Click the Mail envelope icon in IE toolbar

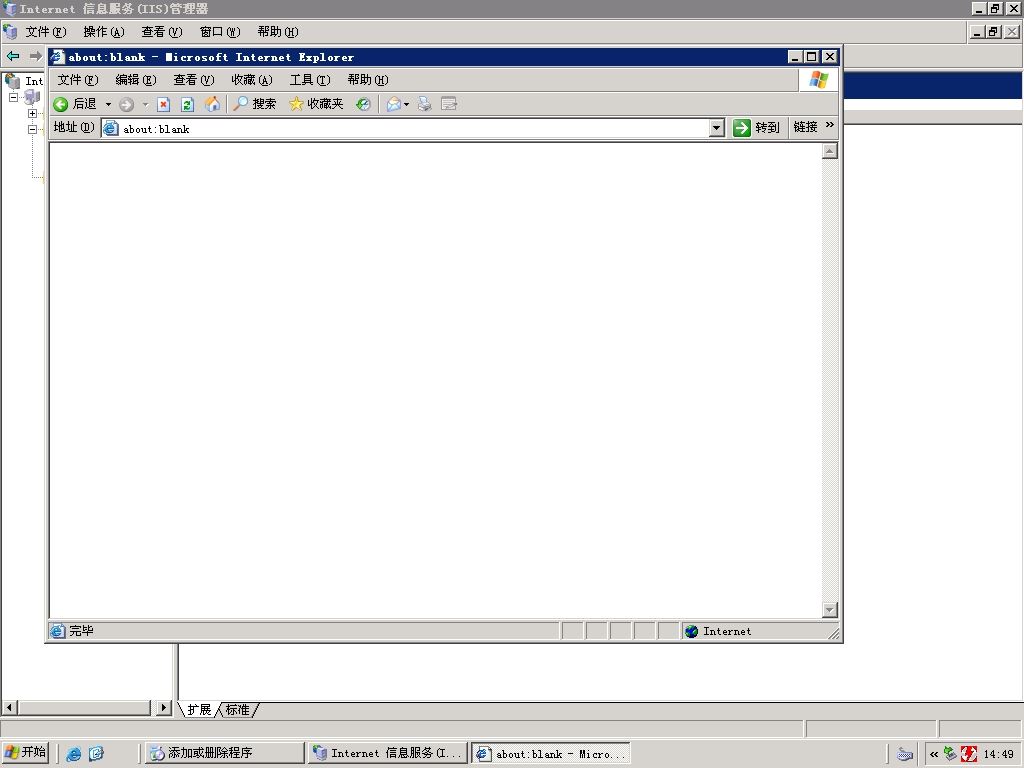(394, 104)
